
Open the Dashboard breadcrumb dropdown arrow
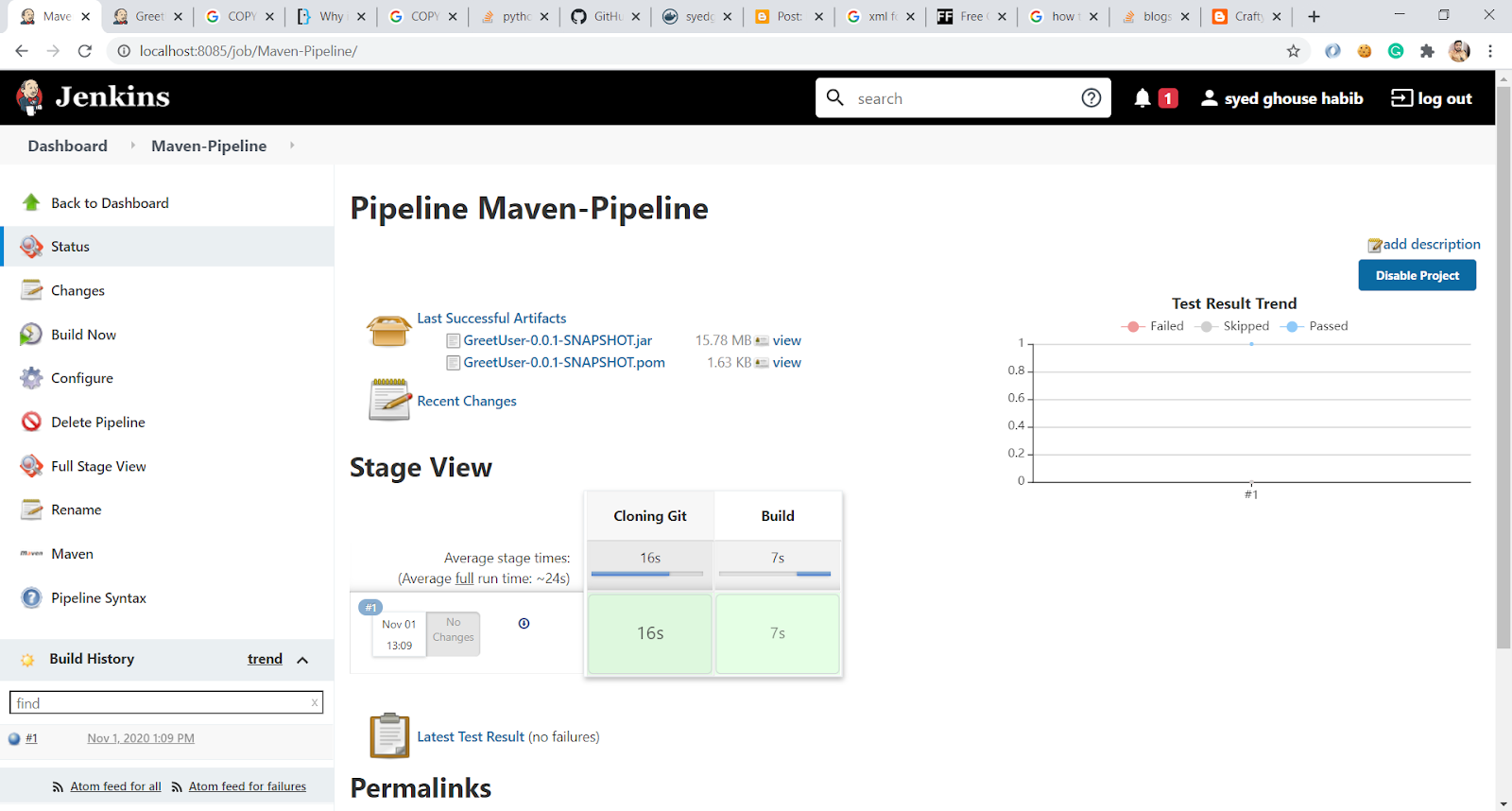click(x=132, y=146)
